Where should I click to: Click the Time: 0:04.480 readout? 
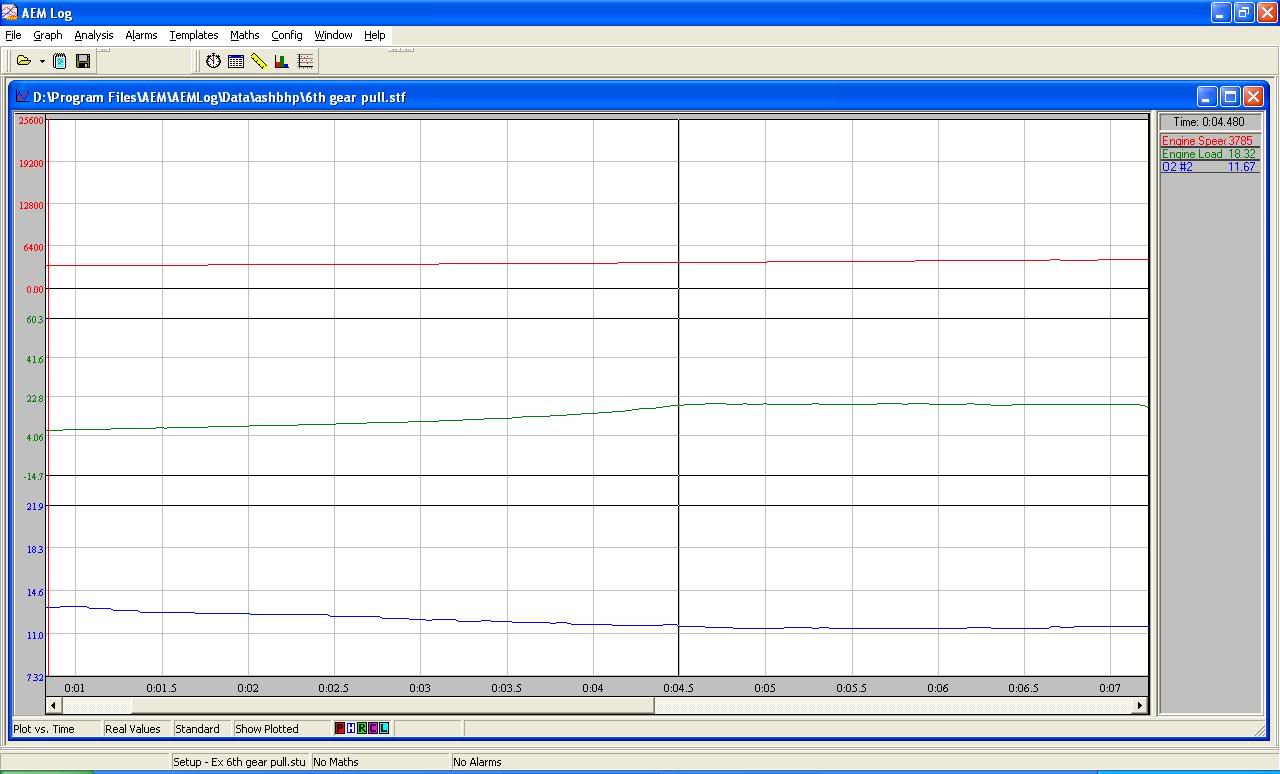[1209, 122]
